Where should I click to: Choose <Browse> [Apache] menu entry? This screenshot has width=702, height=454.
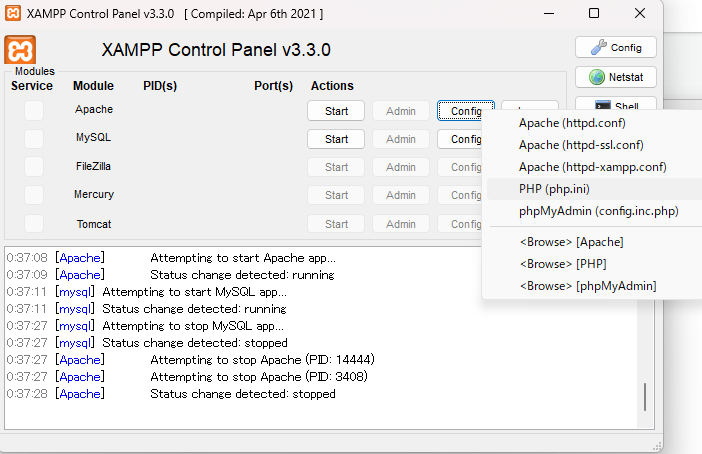coord(594,242)
